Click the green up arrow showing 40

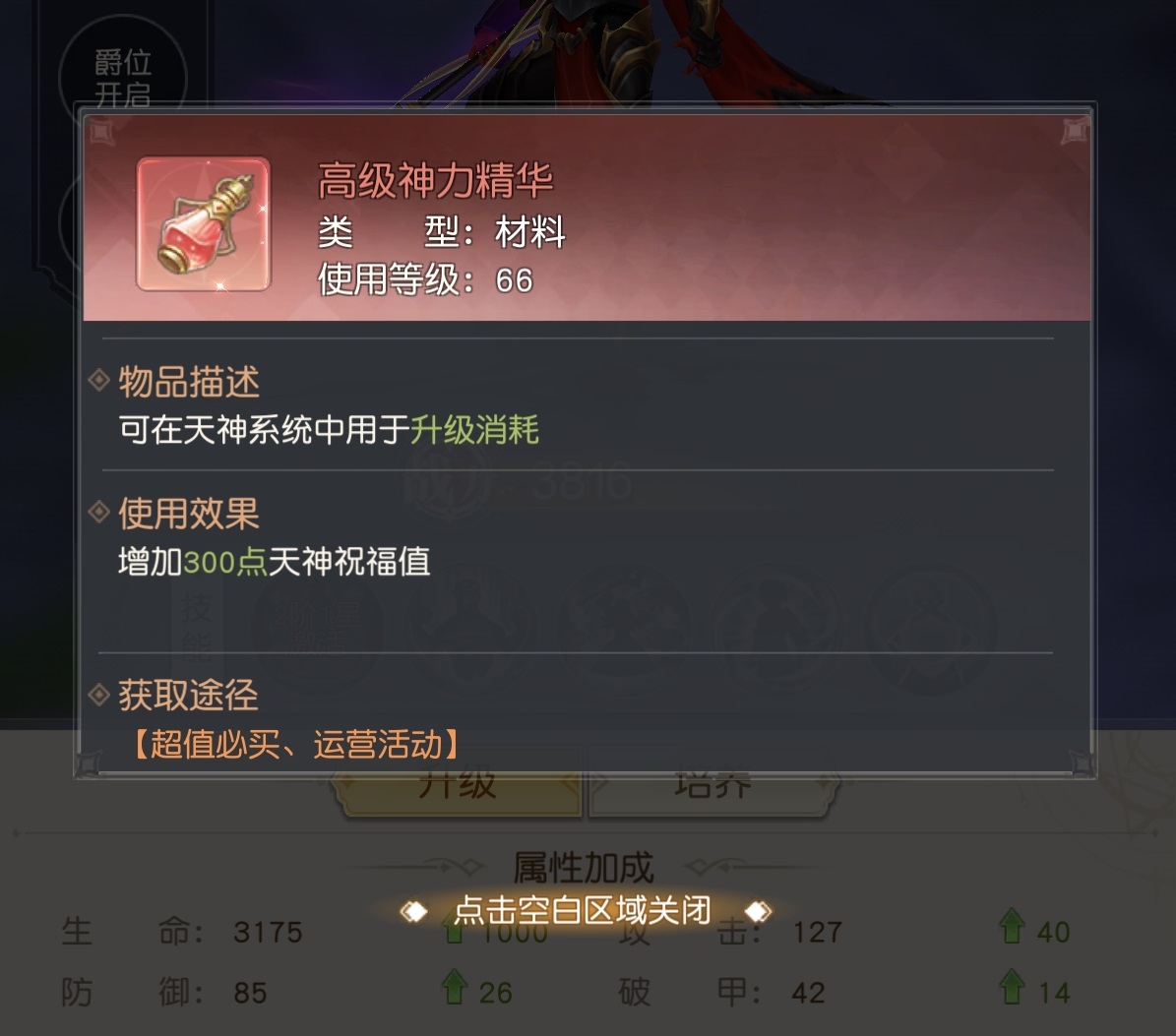[1012, 926]
